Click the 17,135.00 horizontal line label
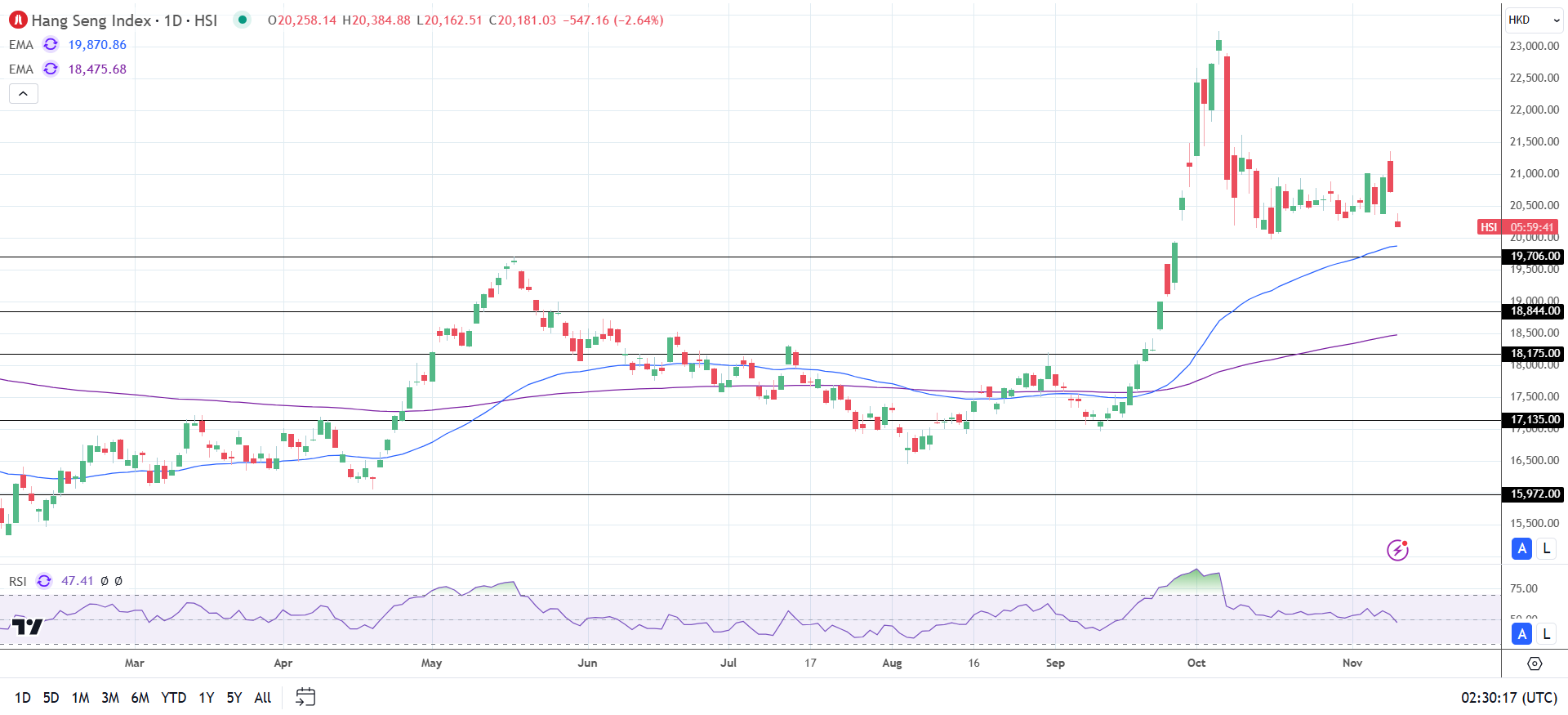1568x715 pixels. [x=1534, y=420]
